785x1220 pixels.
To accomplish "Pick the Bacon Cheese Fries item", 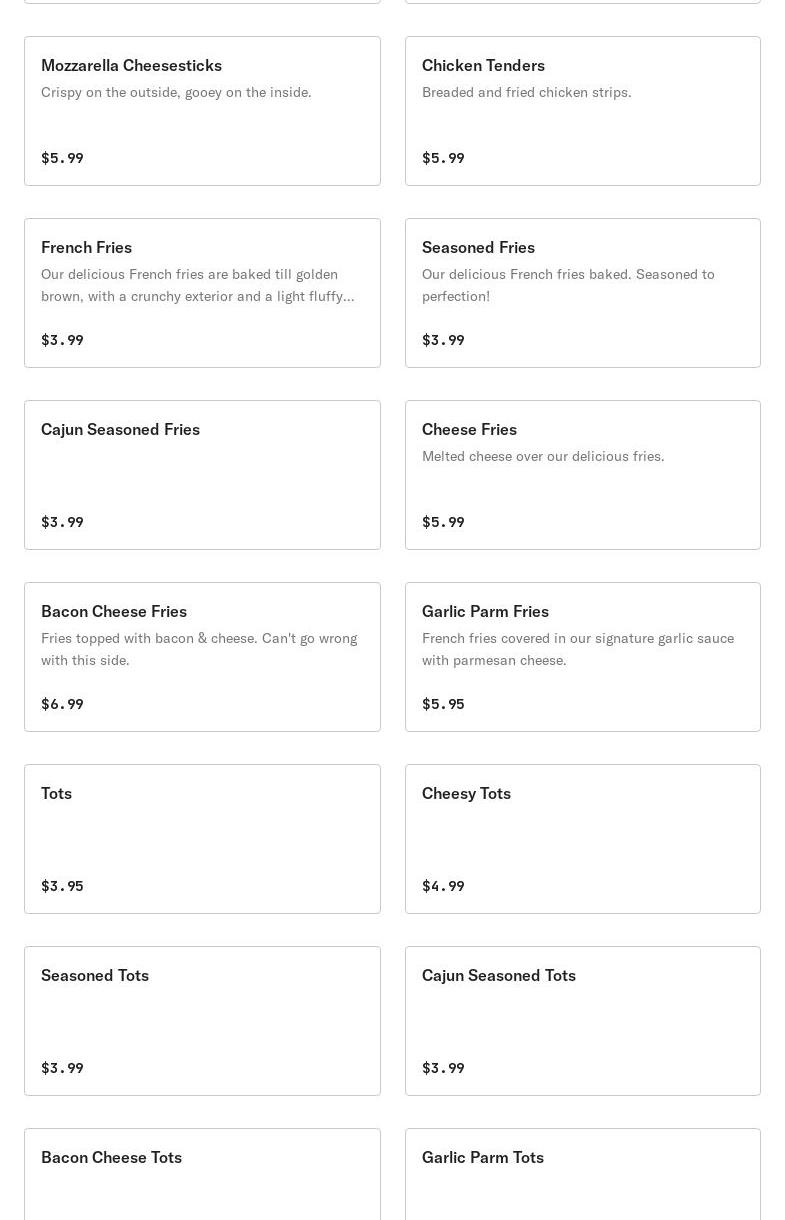I will coord(202,657).
